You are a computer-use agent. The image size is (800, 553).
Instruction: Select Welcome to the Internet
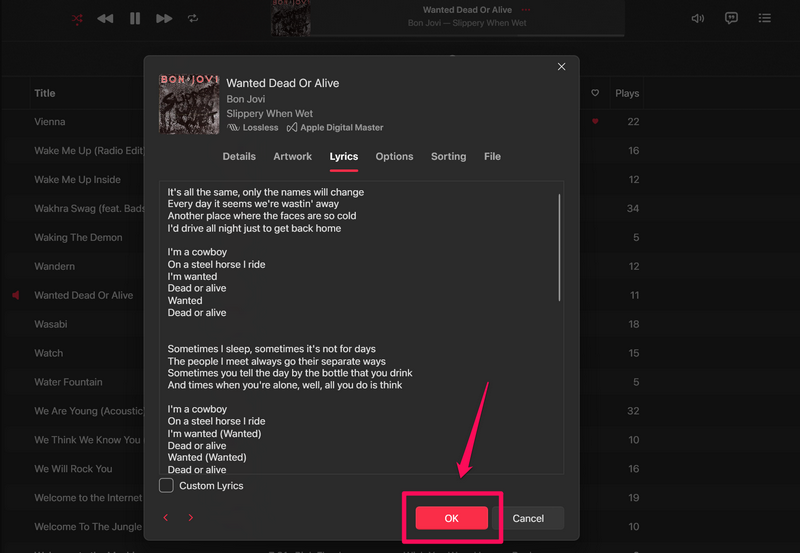pos(88,498)
